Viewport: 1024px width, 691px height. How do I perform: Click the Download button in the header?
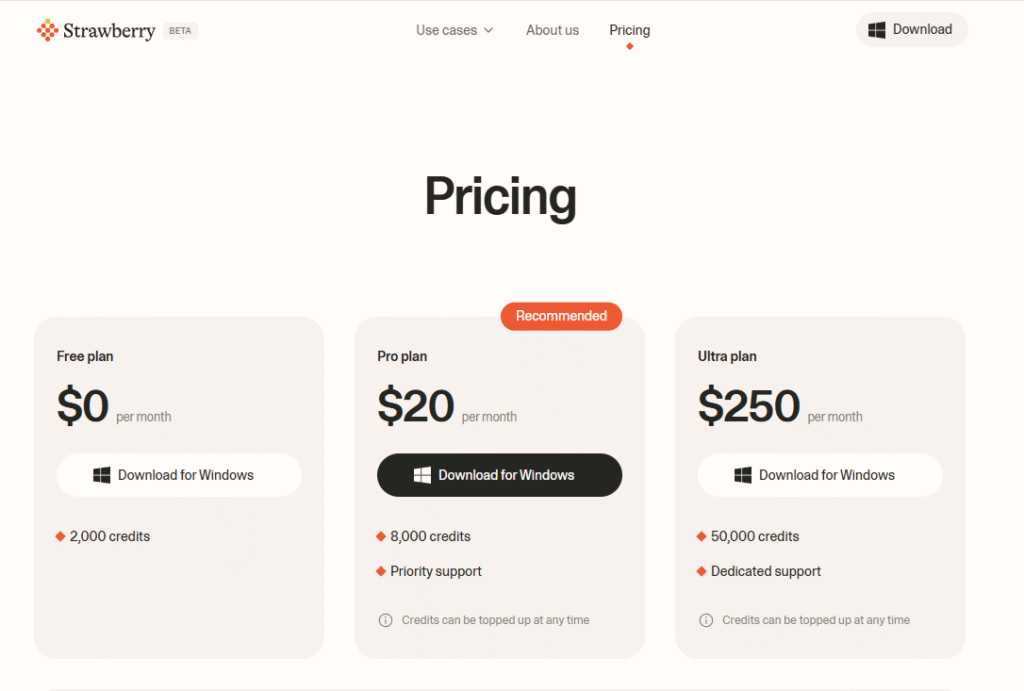pos(911,30)
